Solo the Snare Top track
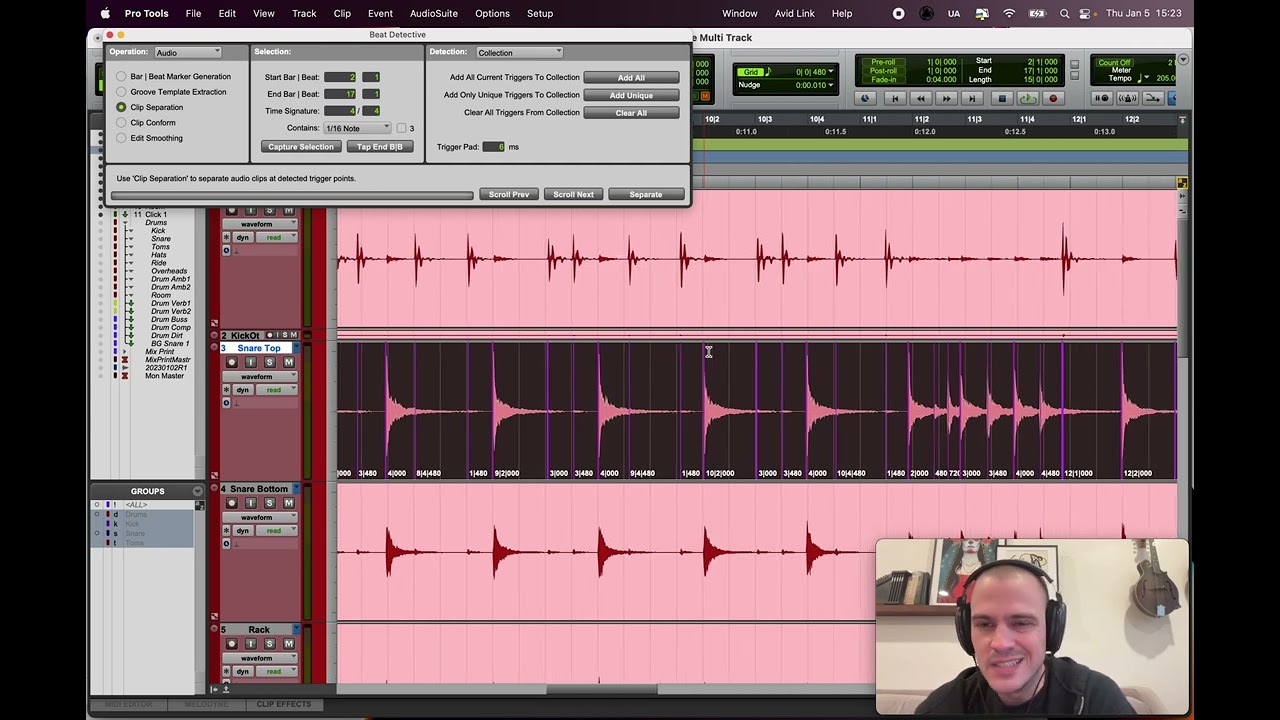Image resolution: width=1280 pixels, height=720 pixels. pos(270,362)
